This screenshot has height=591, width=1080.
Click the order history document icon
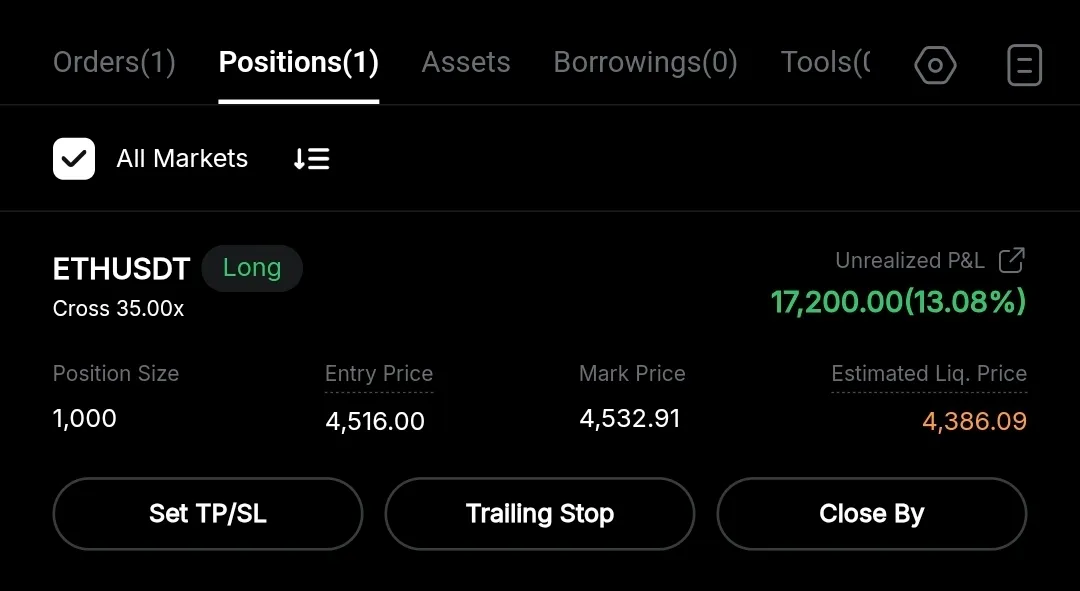(x=1024, y=66)
